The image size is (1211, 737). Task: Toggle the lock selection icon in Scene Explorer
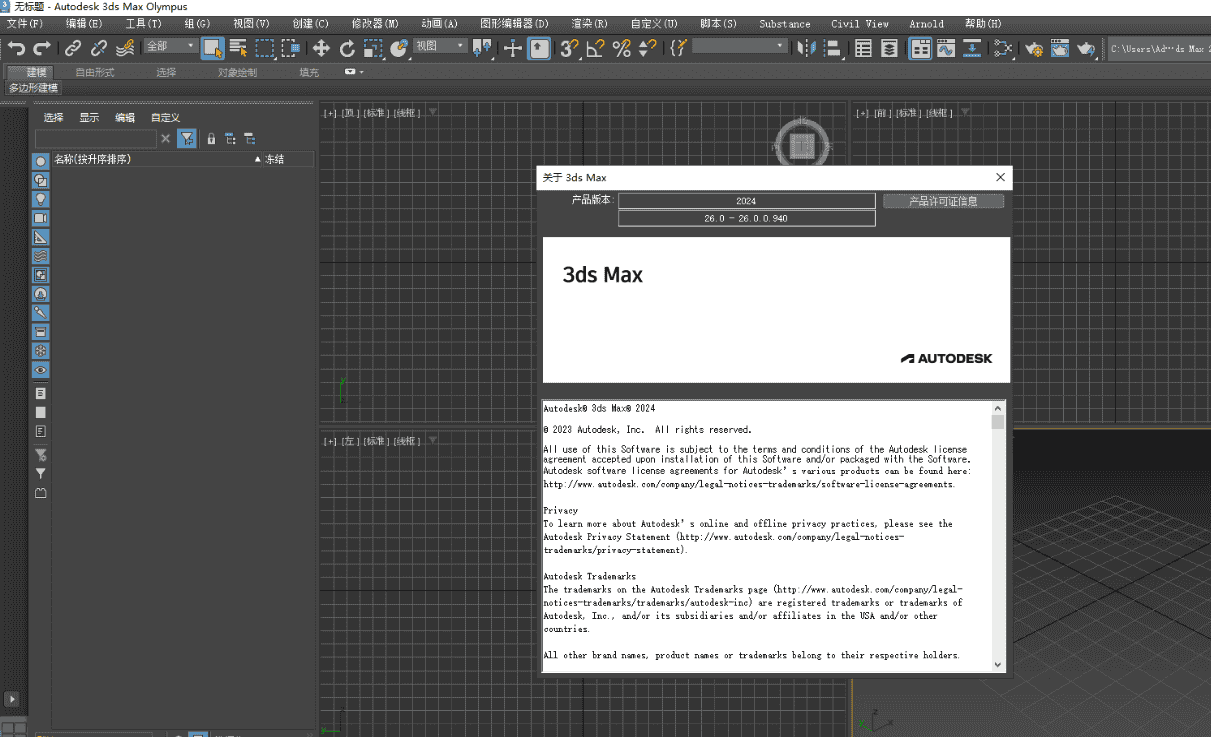click(x=211, y=138)
